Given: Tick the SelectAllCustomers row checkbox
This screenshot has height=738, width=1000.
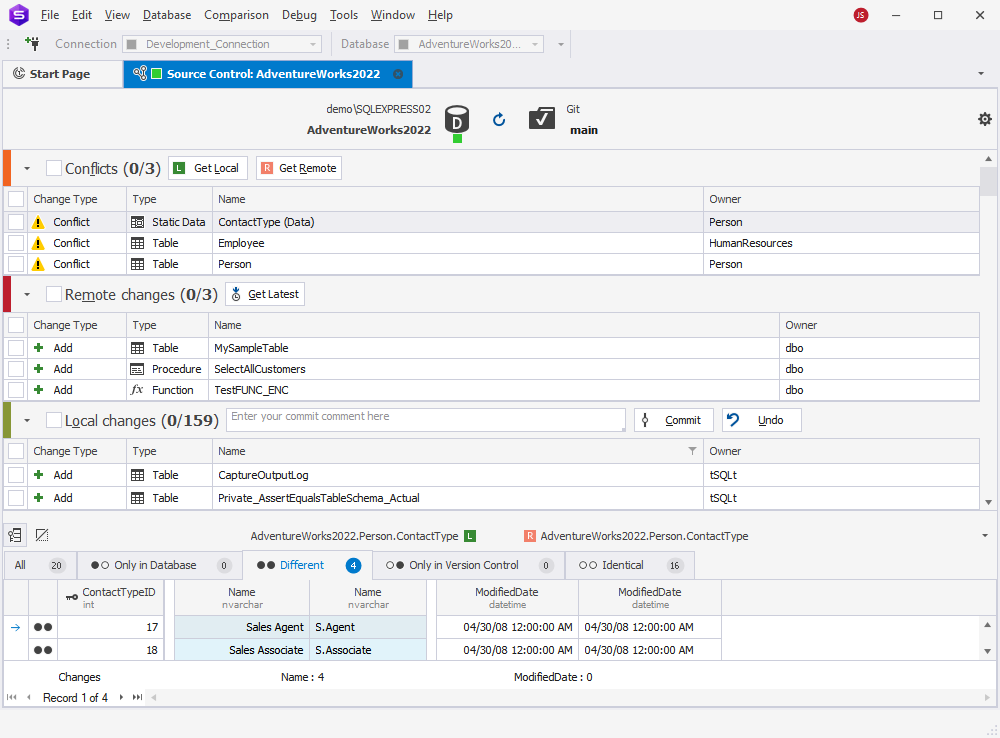Looking at the screenshot, I should click(16, 369).
